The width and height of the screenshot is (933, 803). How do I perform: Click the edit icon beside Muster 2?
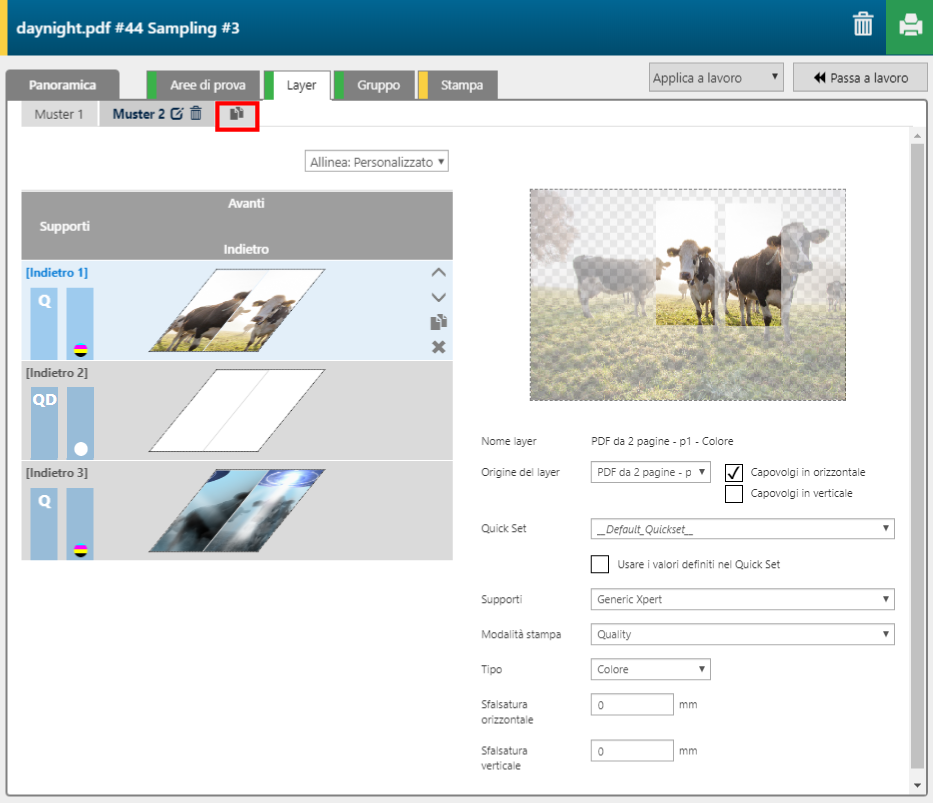pyautogui.click(x=177, y=114)
